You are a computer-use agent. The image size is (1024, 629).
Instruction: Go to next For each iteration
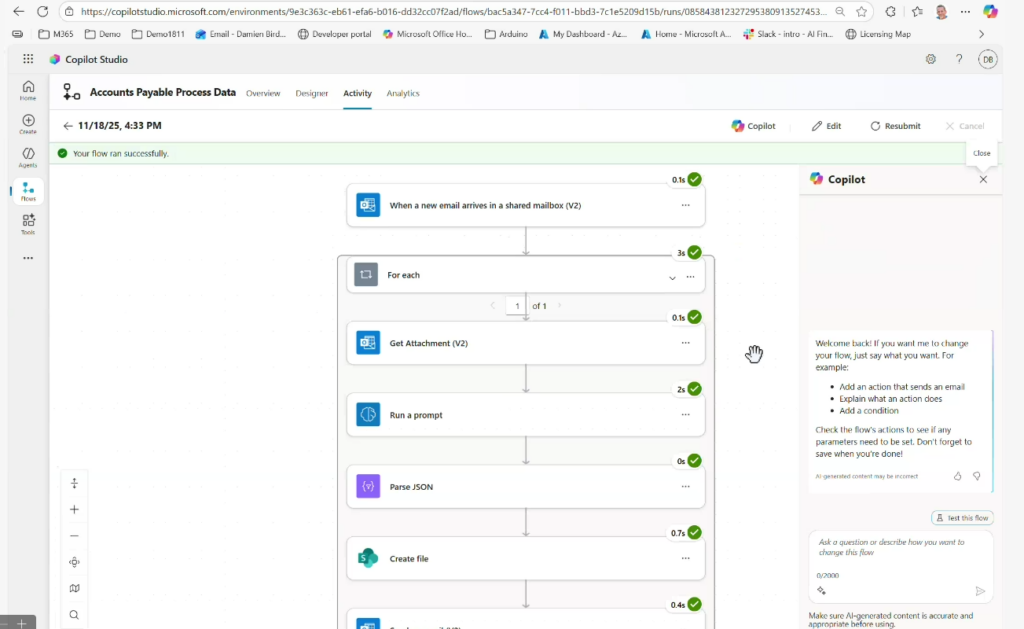tap(559, 305)
